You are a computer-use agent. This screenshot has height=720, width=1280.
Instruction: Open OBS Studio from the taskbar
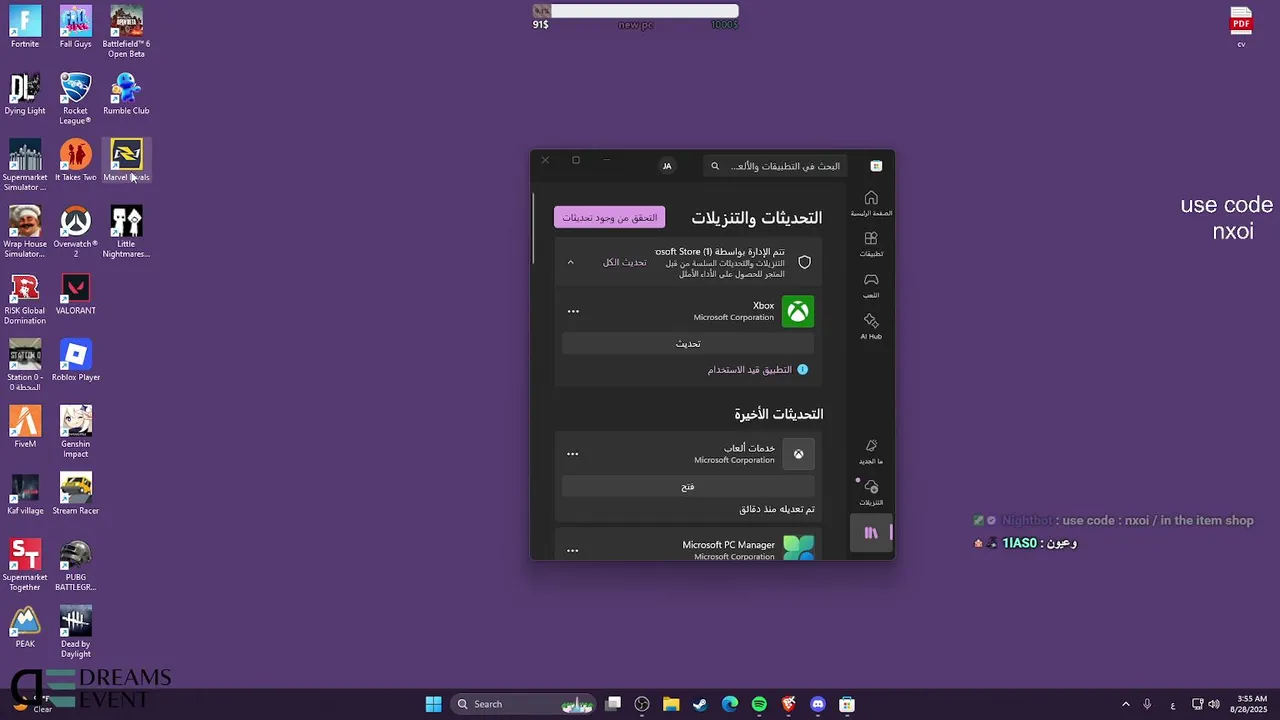pos(642,704)
